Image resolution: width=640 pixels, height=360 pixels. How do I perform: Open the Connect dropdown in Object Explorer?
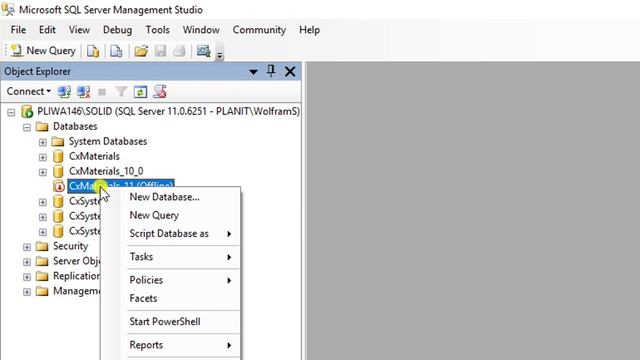pyautogui.click(x=29, y=91)
